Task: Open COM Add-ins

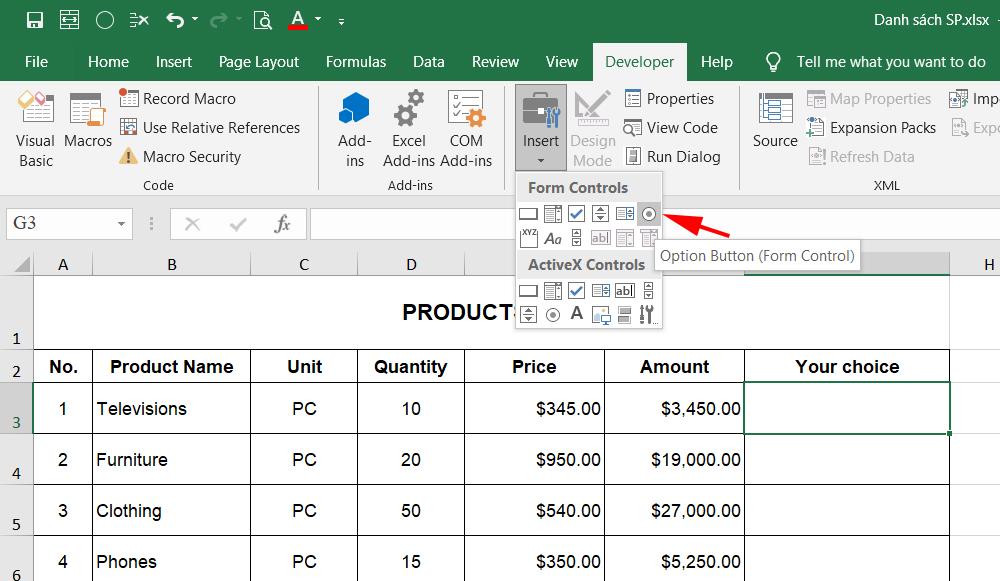Action: tap(466, 129)
